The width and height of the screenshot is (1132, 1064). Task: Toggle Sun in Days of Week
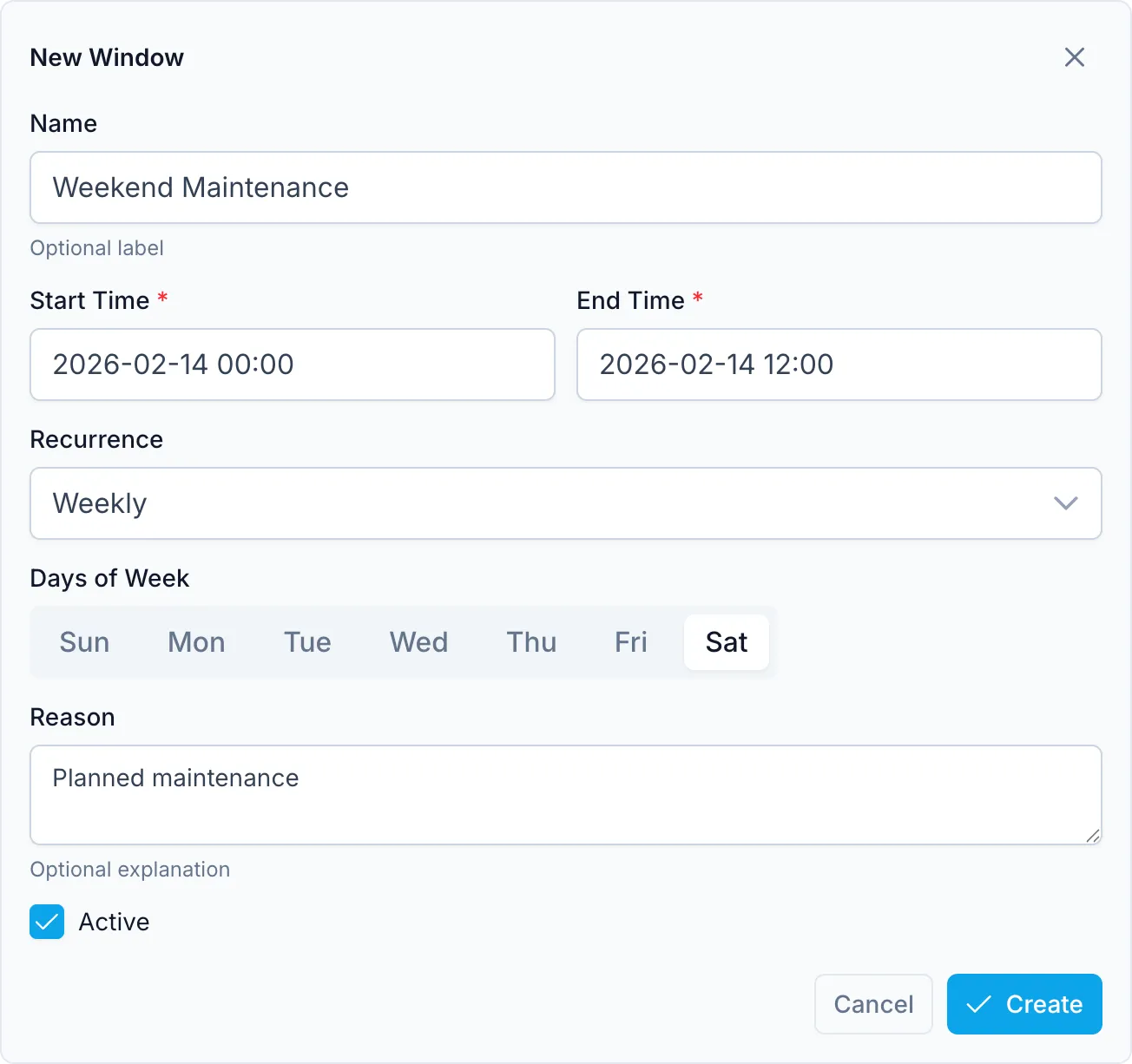84,642
